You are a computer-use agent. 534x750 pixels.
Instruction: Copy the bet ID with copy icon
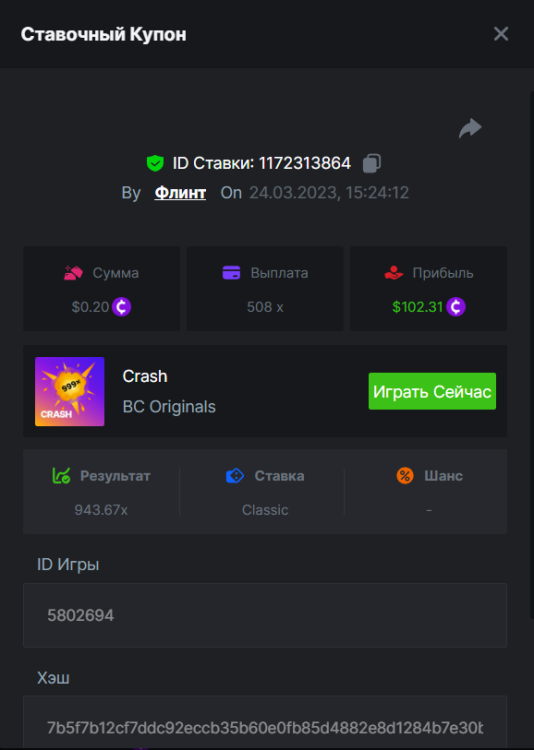click(372, 163)
